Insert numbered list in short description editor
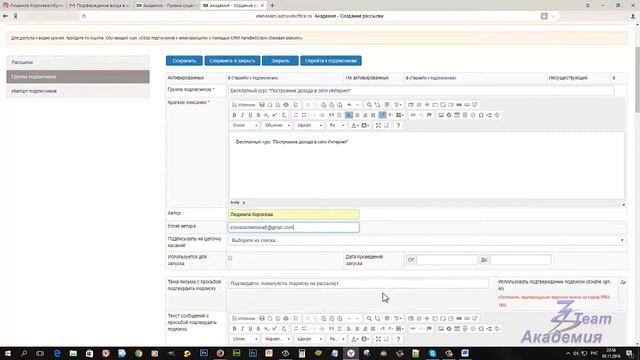This screenshot has height=360, width=640. [296, 115]
